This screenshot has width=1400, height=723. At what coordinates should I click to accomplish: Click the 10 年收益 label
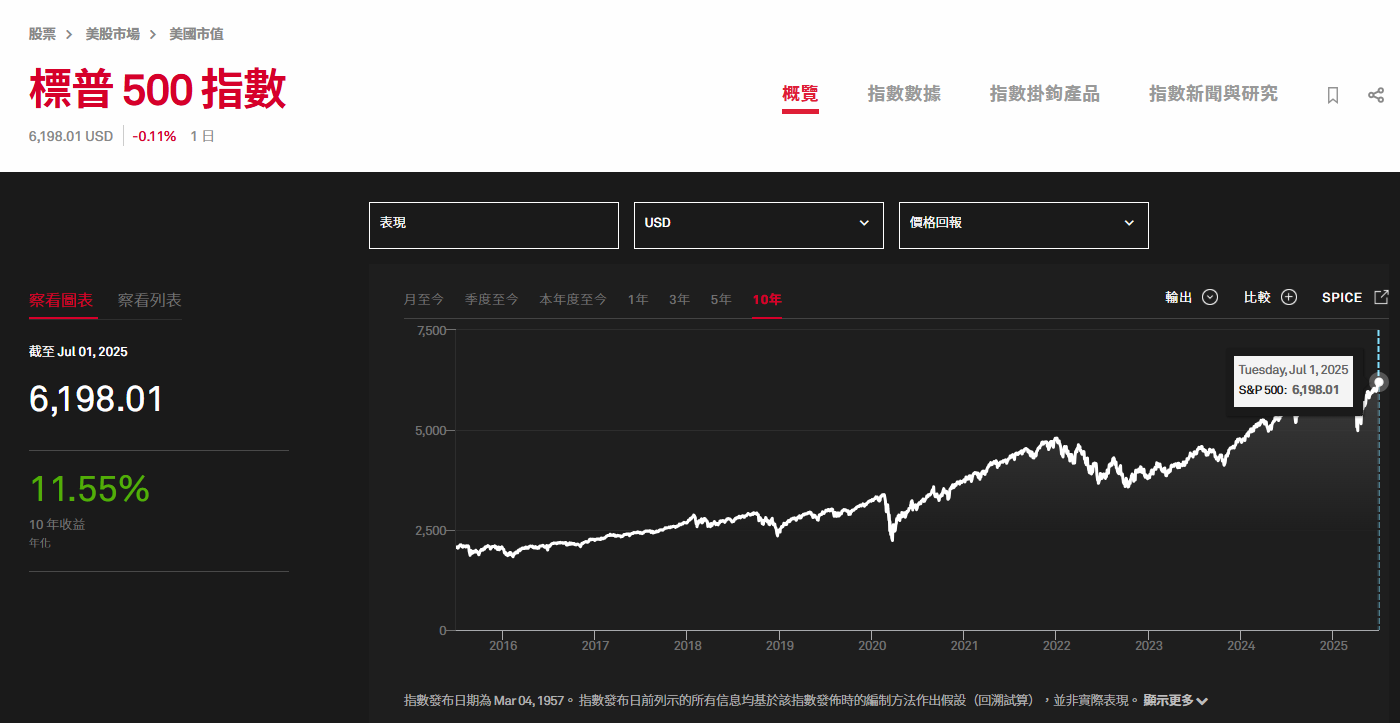point(57,524)
